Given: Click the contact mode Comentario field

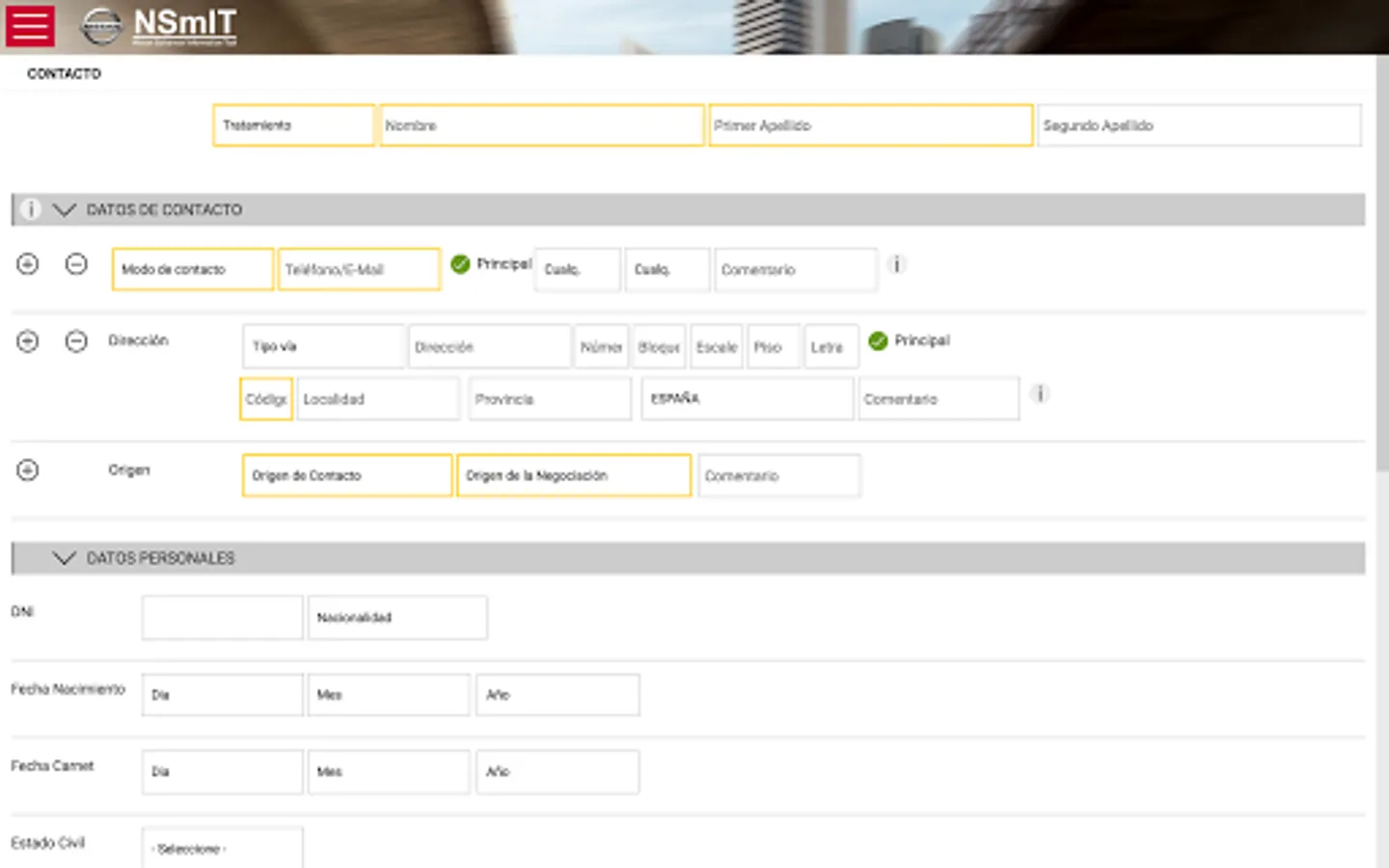Looking at the screenshot, I should coord(796,270).
